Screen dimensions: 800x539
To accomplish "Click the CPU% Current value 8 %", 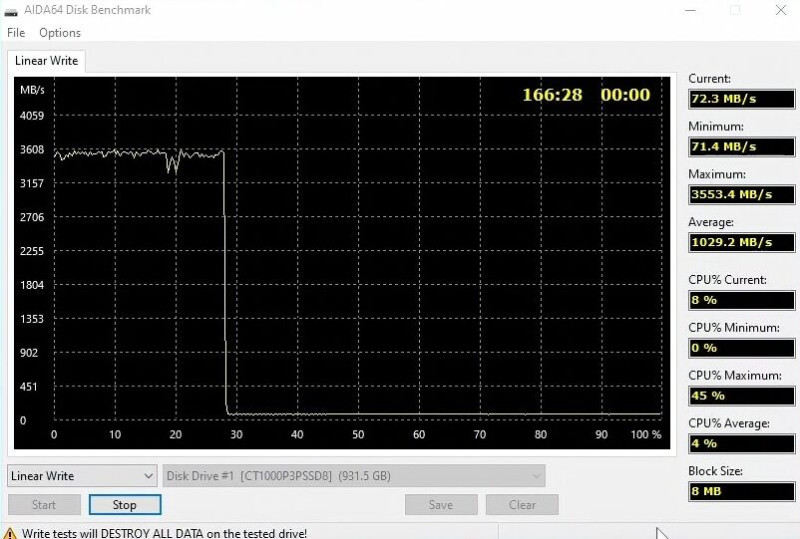I will (741, 300).
